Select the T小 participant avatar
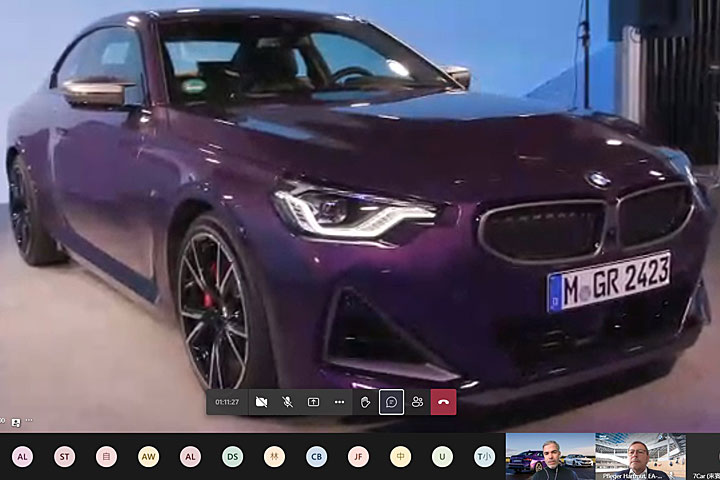Image resolution: width=720 pixels, height=480 pixels. (x=484, y=457)
